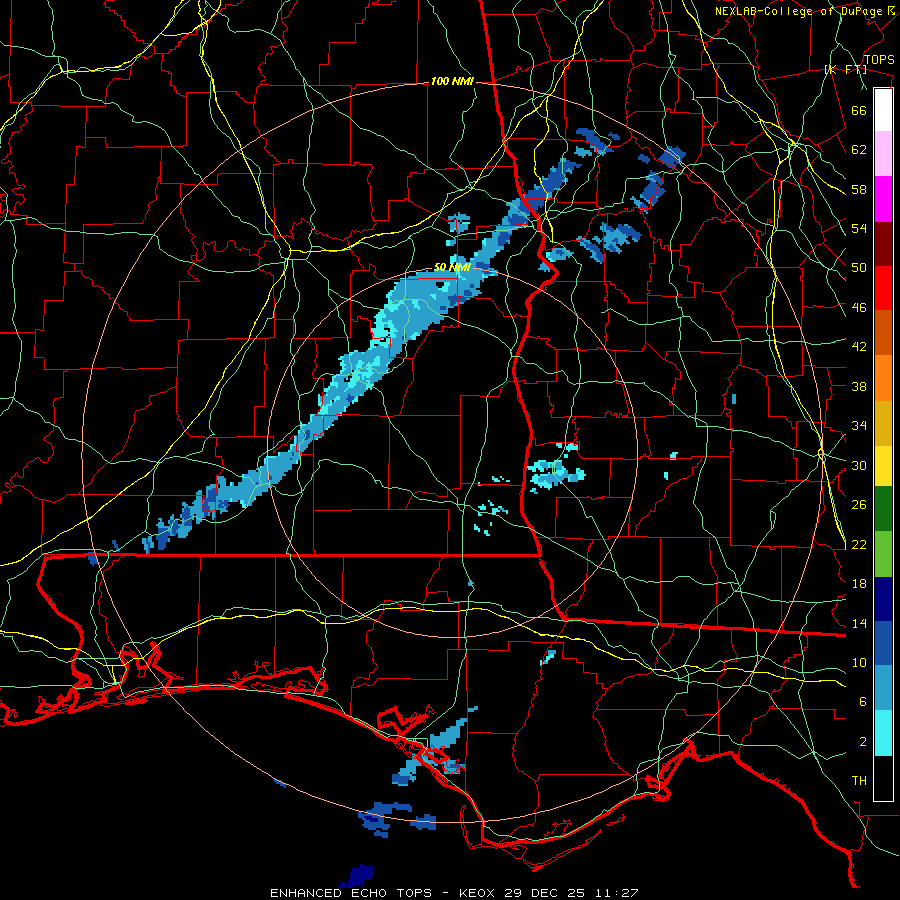Viewport: 900px width, 900px height.
Task: Click the 2 legend value
Action: click(x=862, y=742)
